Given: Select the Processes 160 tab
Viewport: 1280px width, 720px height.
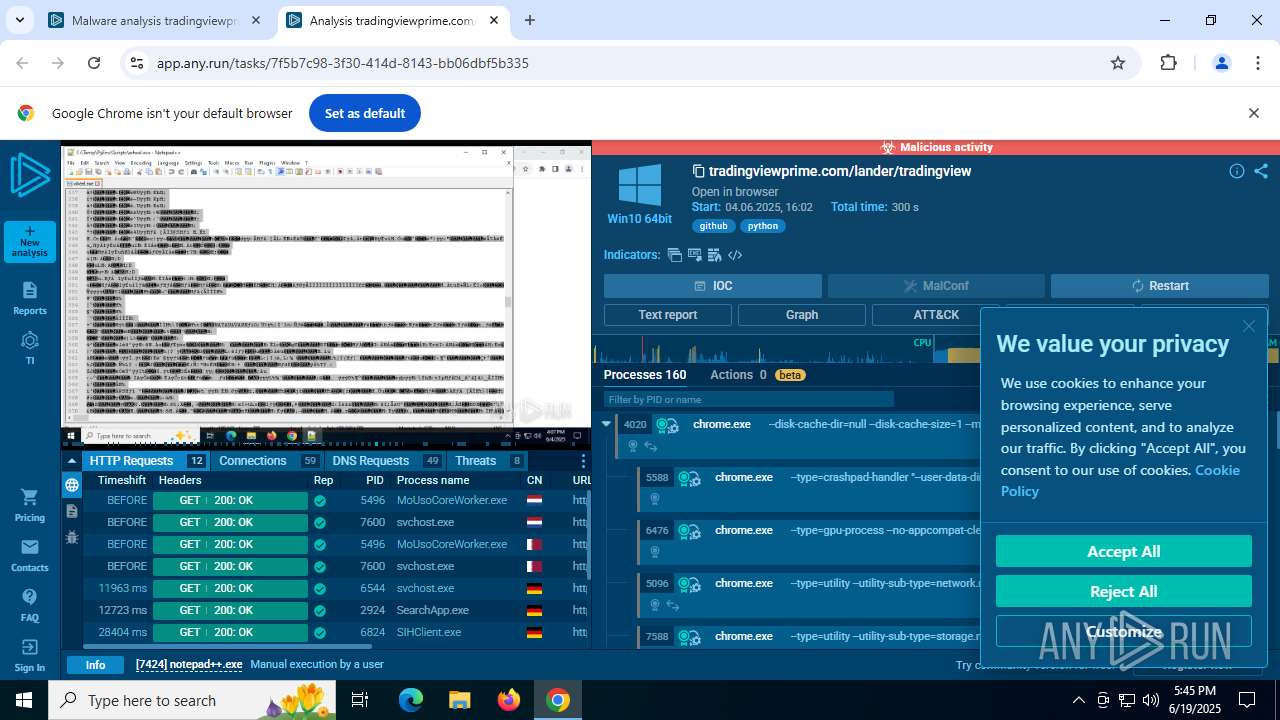Looking at the screenshot, I should (645, 375).
